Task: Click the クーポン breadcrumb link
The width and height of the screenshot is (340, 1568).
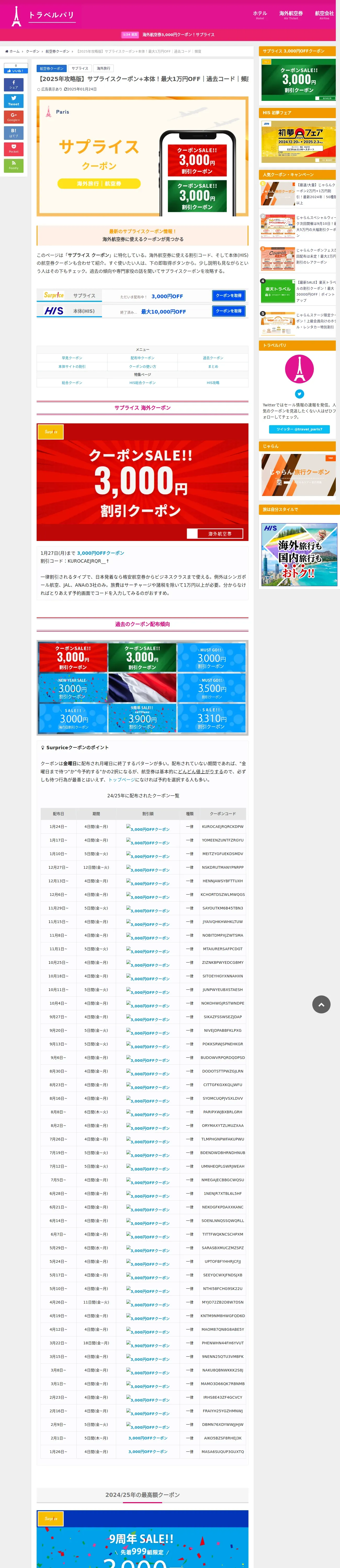Action: pos(32,52)
